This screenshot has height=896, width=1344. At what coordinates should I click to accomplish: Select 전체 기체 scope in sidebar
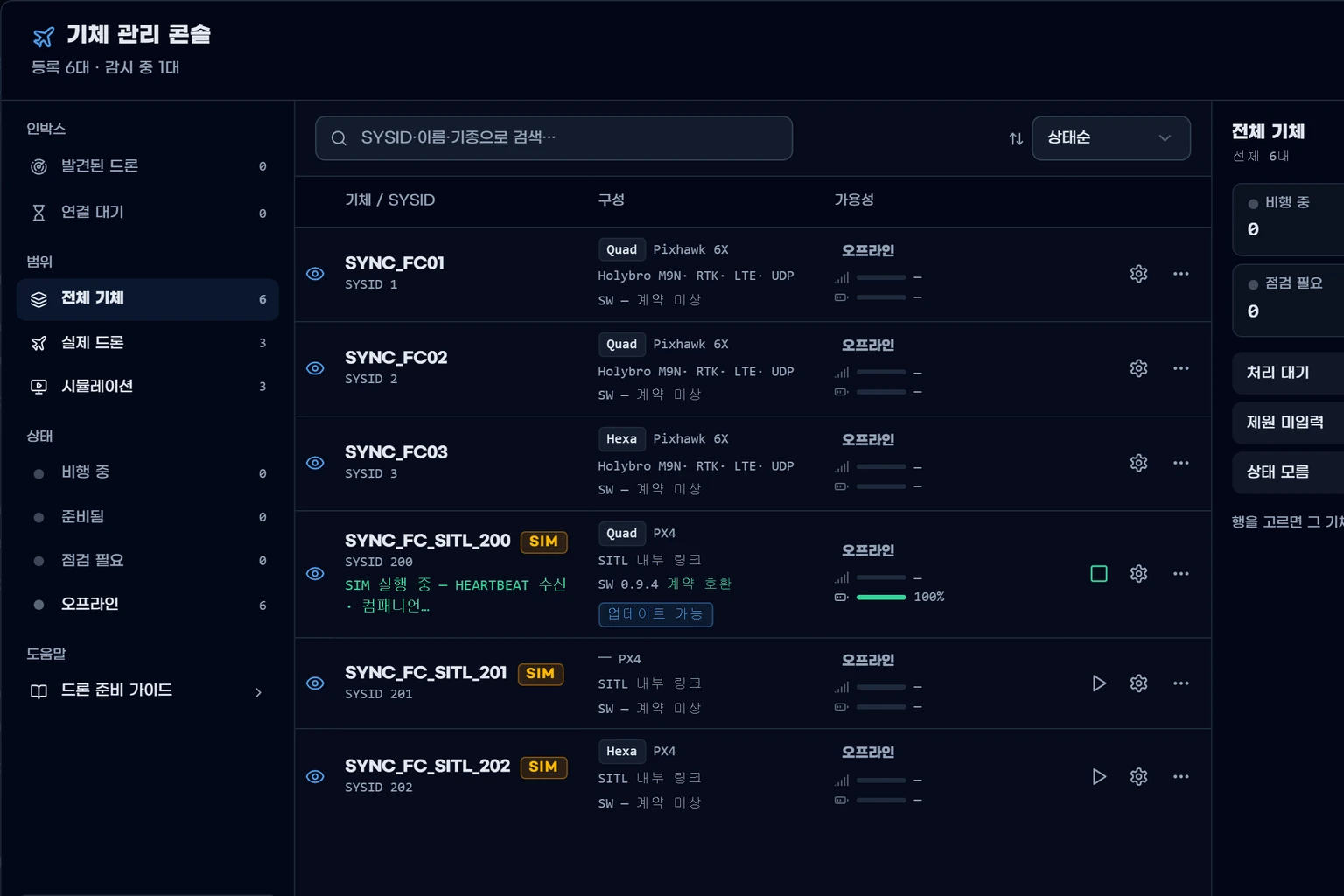pyautogui.click(x=147, y=299)
